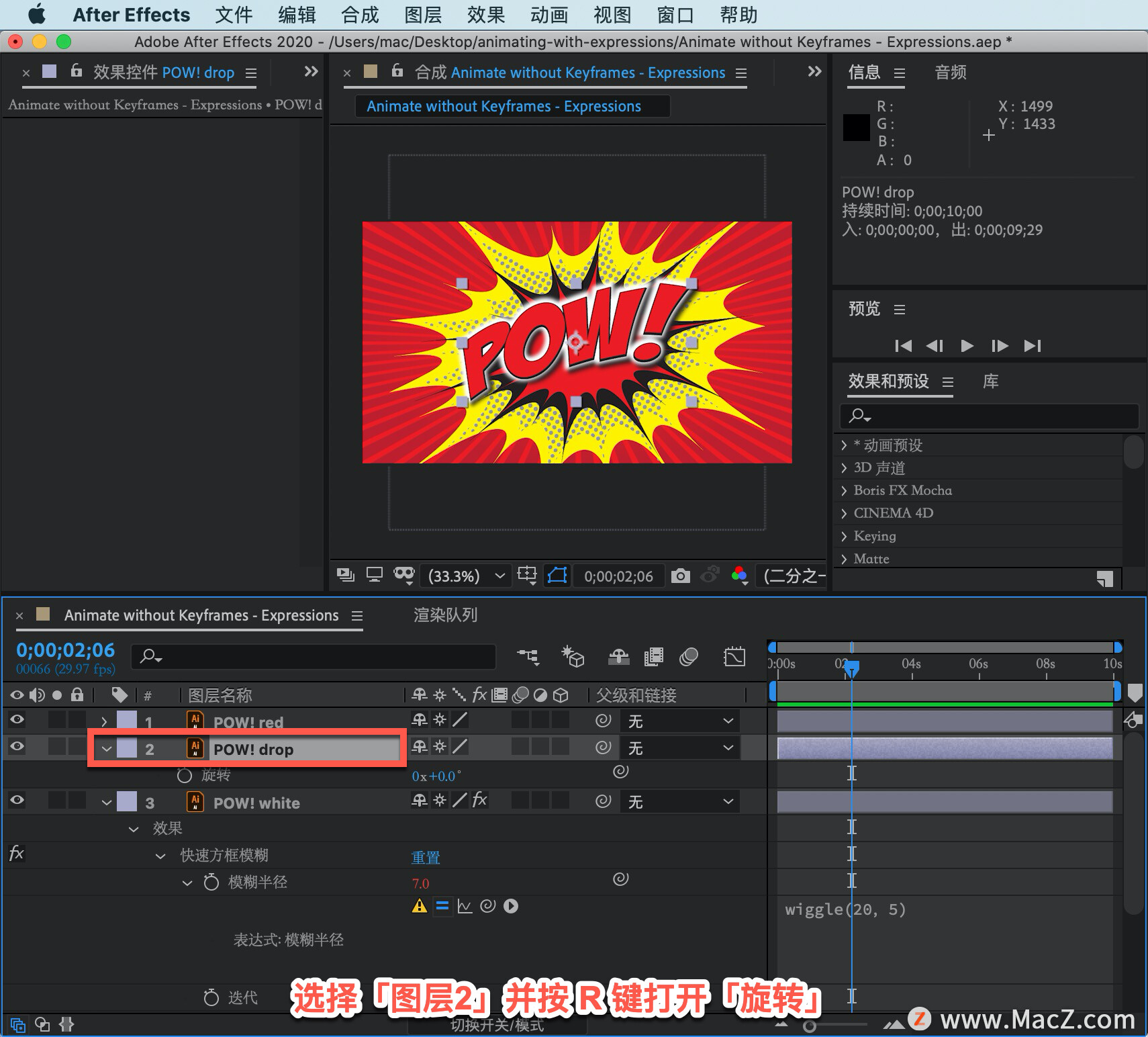
Task: Click the 重置 link for the effect
Action: tap(426, 858)
